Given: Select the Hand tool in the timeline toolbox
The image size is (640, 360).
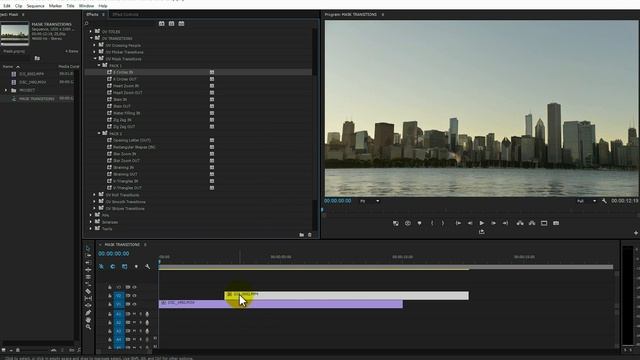Looking at the screenshot, I should (x=88, y=320).
